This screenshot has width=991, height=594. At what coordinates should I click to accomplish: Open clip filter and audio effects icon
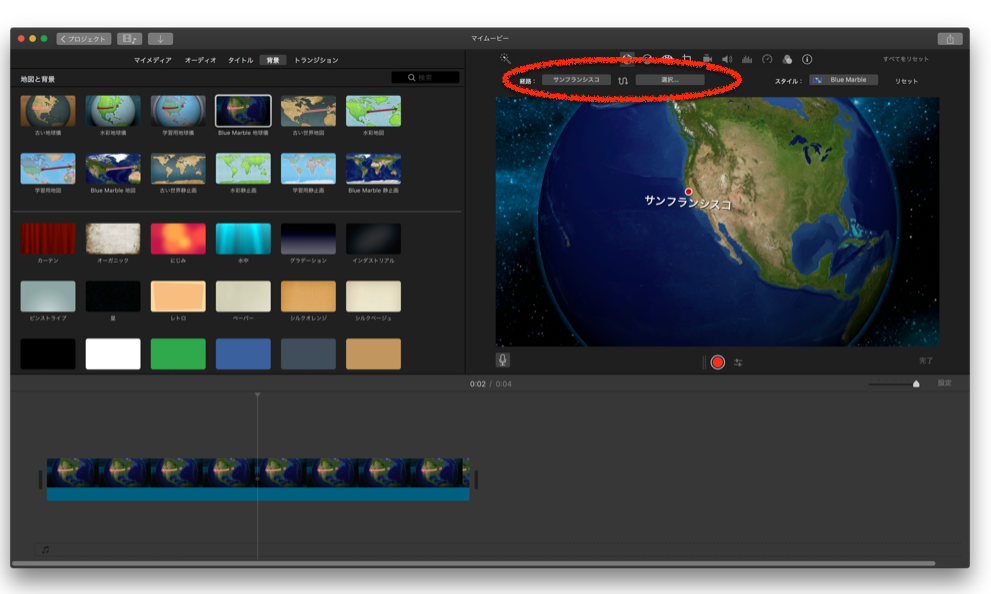(787, 59)
